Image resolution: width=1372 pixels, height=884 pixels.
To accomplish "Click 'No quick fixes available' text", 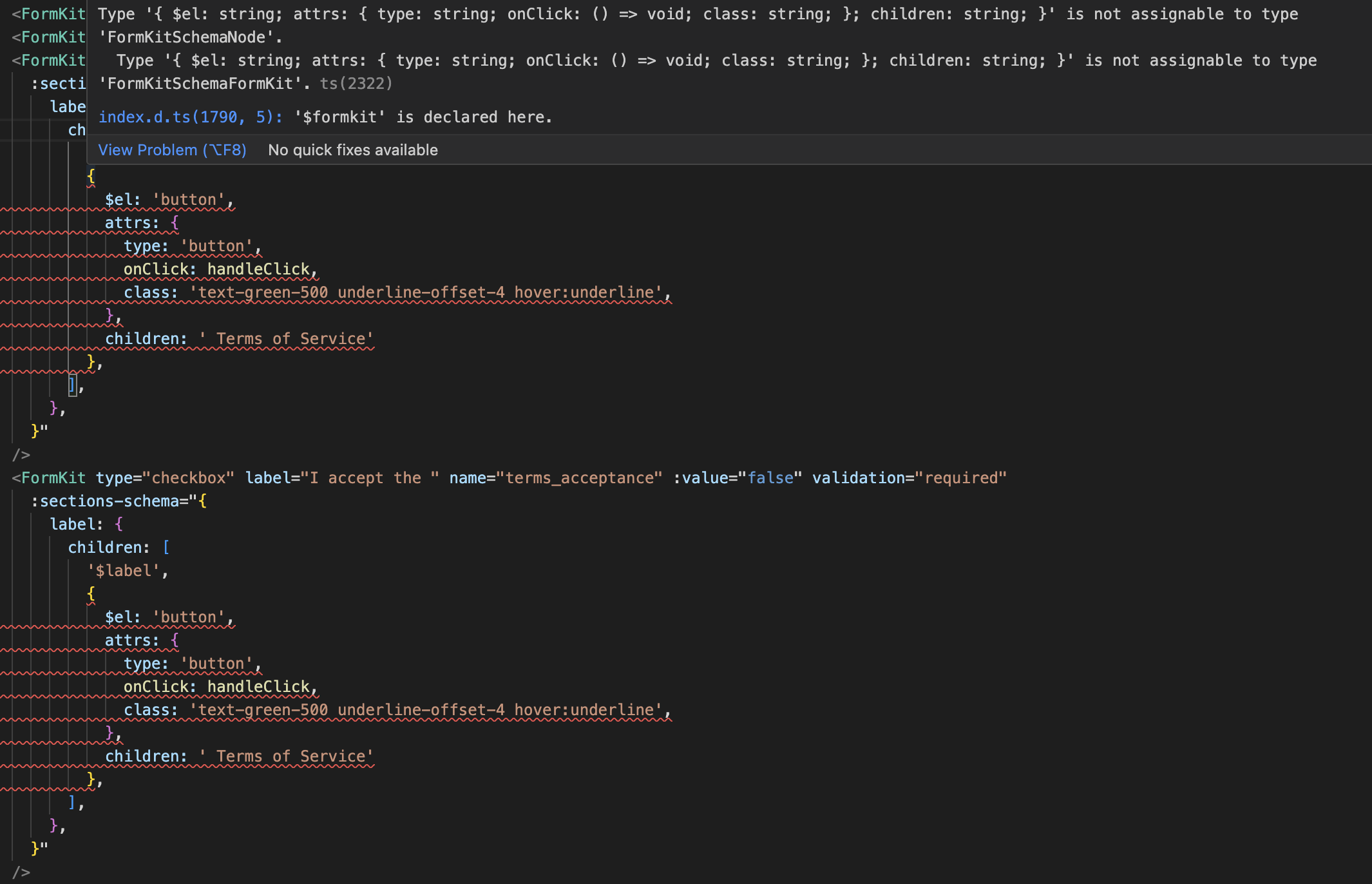I will coord(353,149).
